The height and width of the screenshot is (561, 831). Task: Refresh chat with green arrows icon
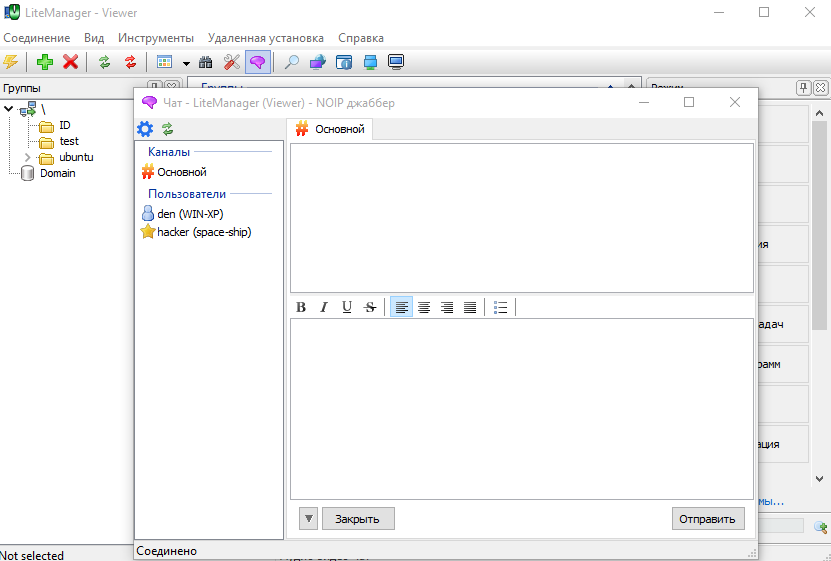tap(167, 129)
